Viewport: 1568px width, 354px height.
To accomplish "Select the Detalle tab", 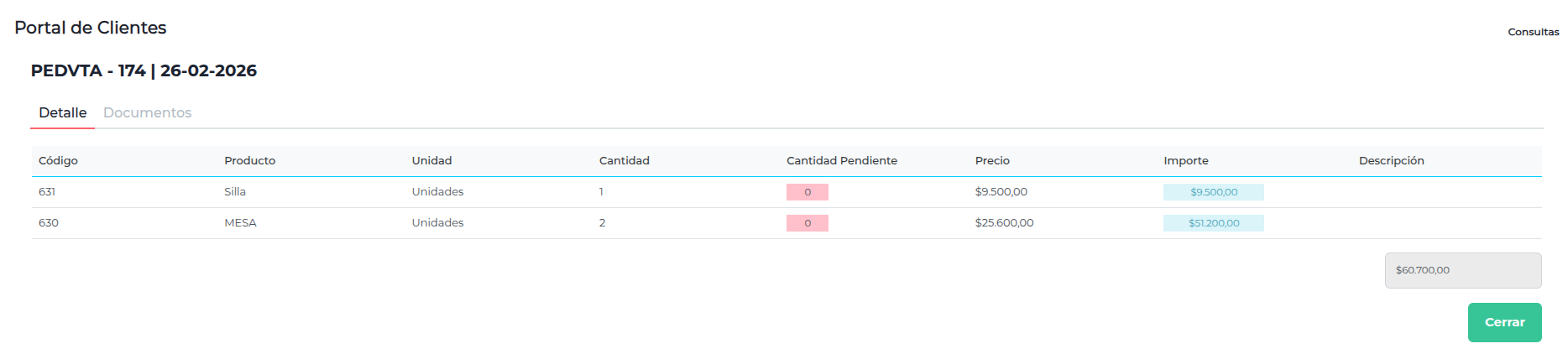I will tap(62, 112).
